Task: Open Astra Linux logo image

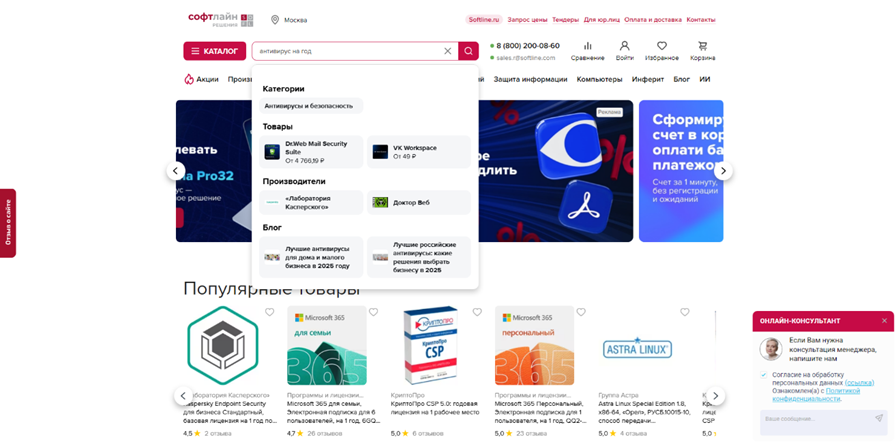Action: [638, 348]
